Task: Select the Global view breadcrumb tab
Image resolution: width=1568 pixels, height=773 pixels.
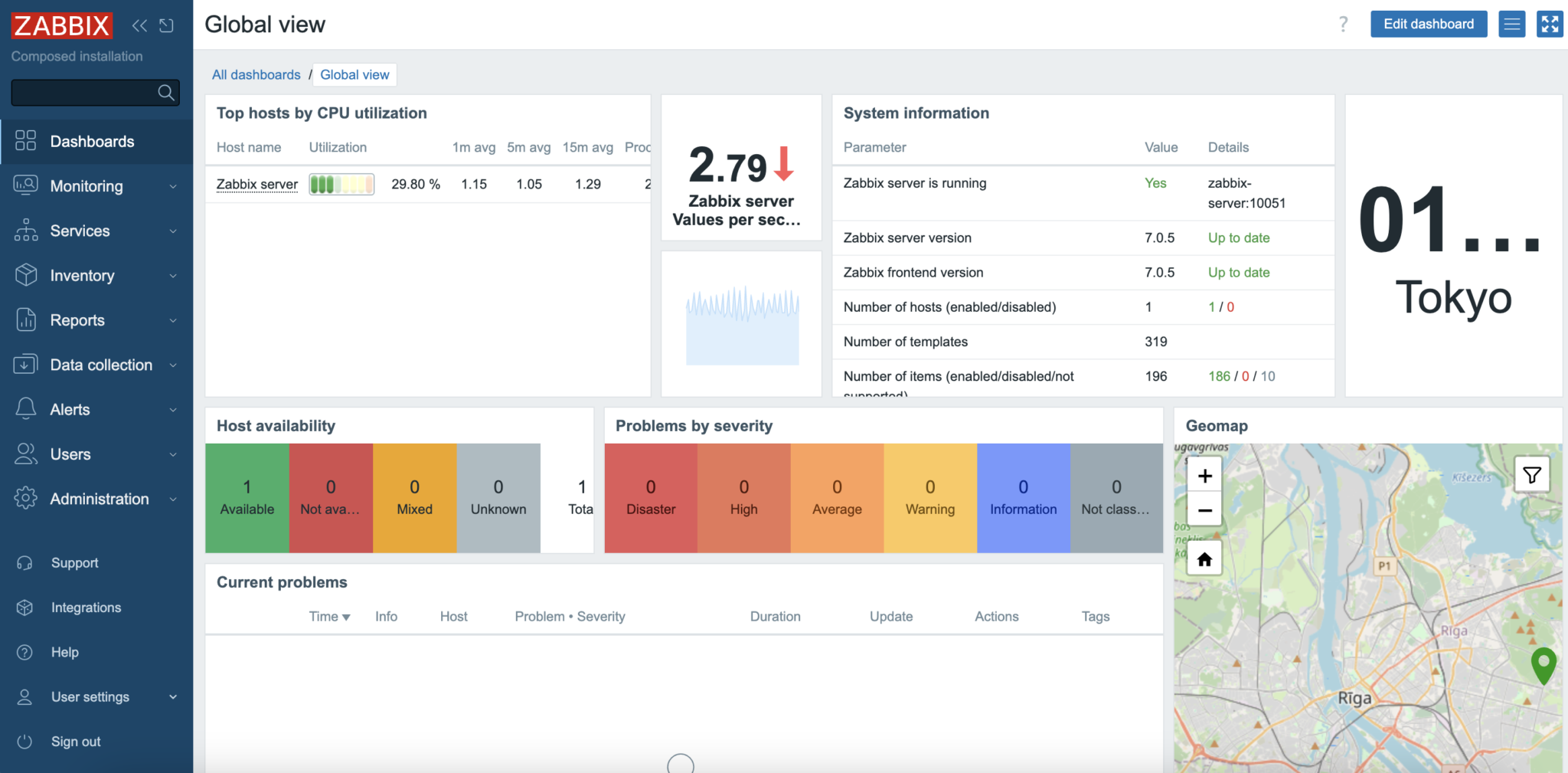Action: [354, 74]
